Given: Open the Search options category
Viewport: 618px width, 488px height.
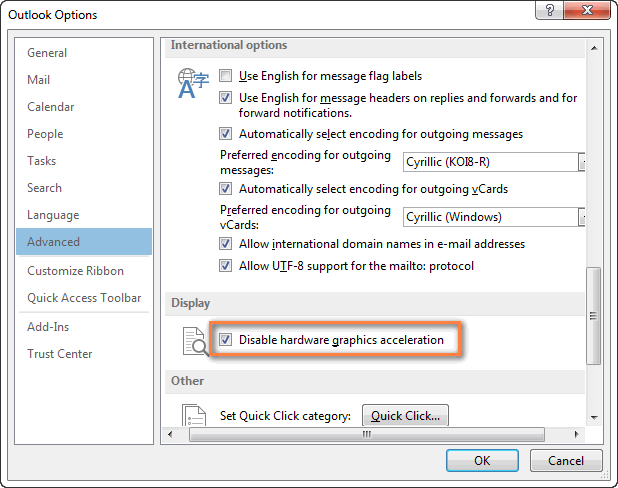Looking at the screenshot, I should click(84, 188).
